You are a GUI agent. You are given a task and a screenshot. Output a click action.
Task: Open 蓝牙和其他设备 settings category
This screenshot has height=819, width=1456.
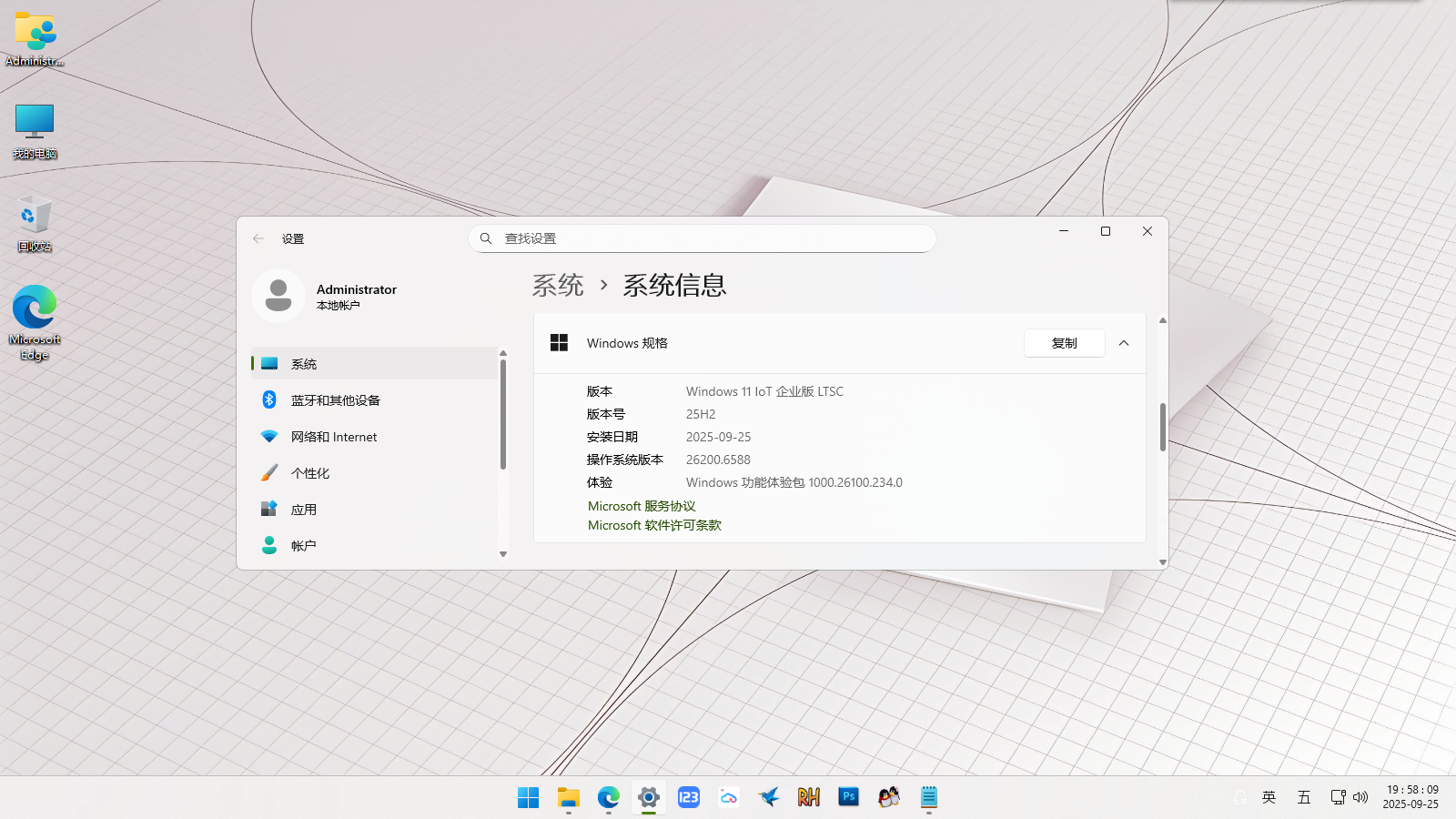coord(374,400)
